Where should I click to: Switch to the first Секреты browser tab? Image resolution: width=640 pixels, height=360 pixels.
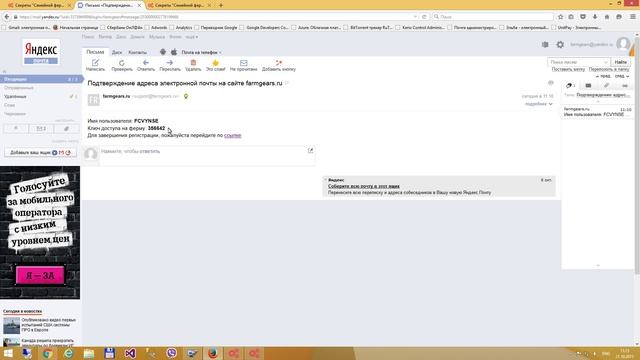coord(40,5)
